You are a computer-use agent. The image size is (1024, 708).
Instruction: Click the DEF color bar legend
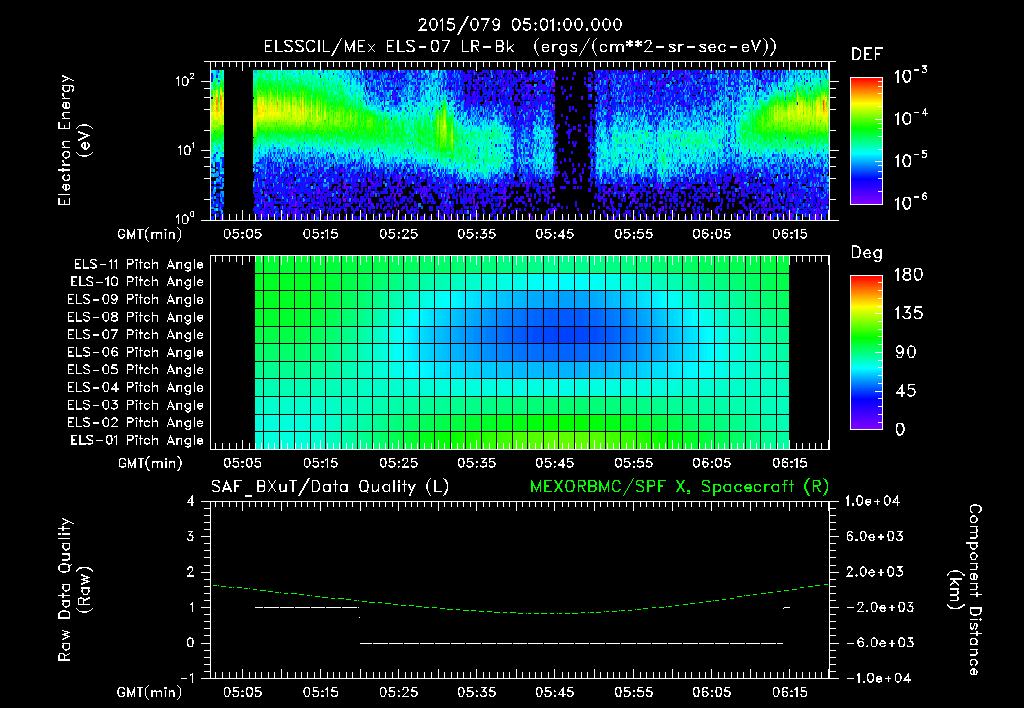866,140
